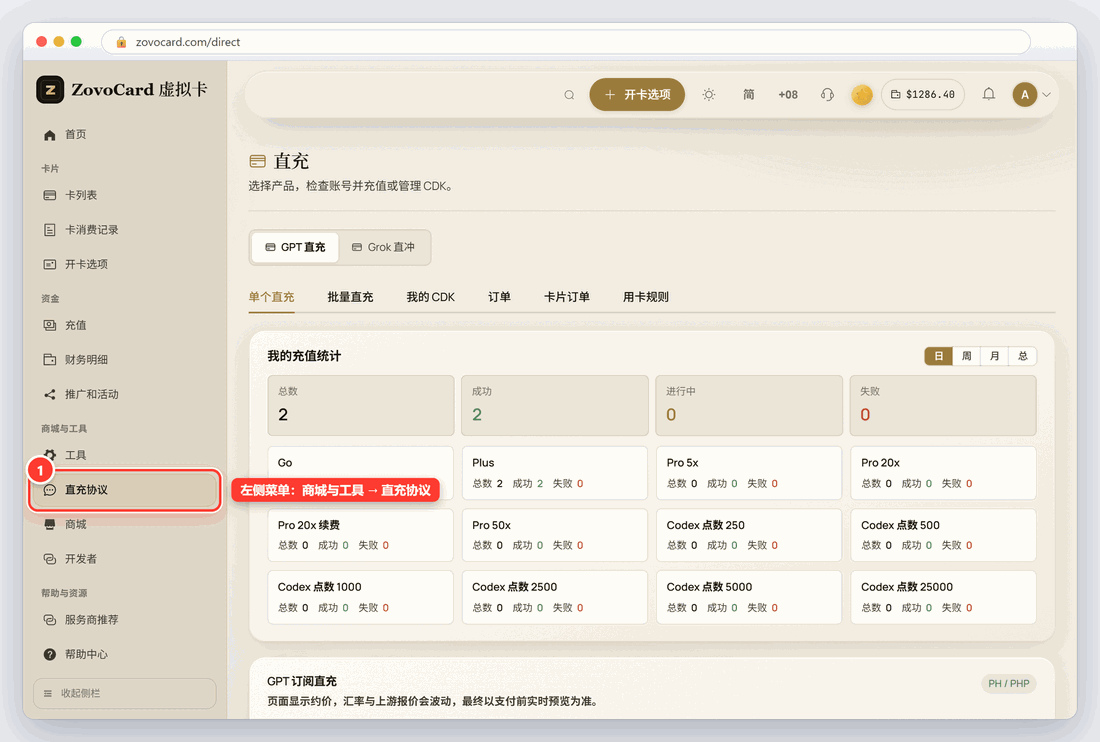
Task: Click the chat icon beside 直充协议
Action: point(50,490)
